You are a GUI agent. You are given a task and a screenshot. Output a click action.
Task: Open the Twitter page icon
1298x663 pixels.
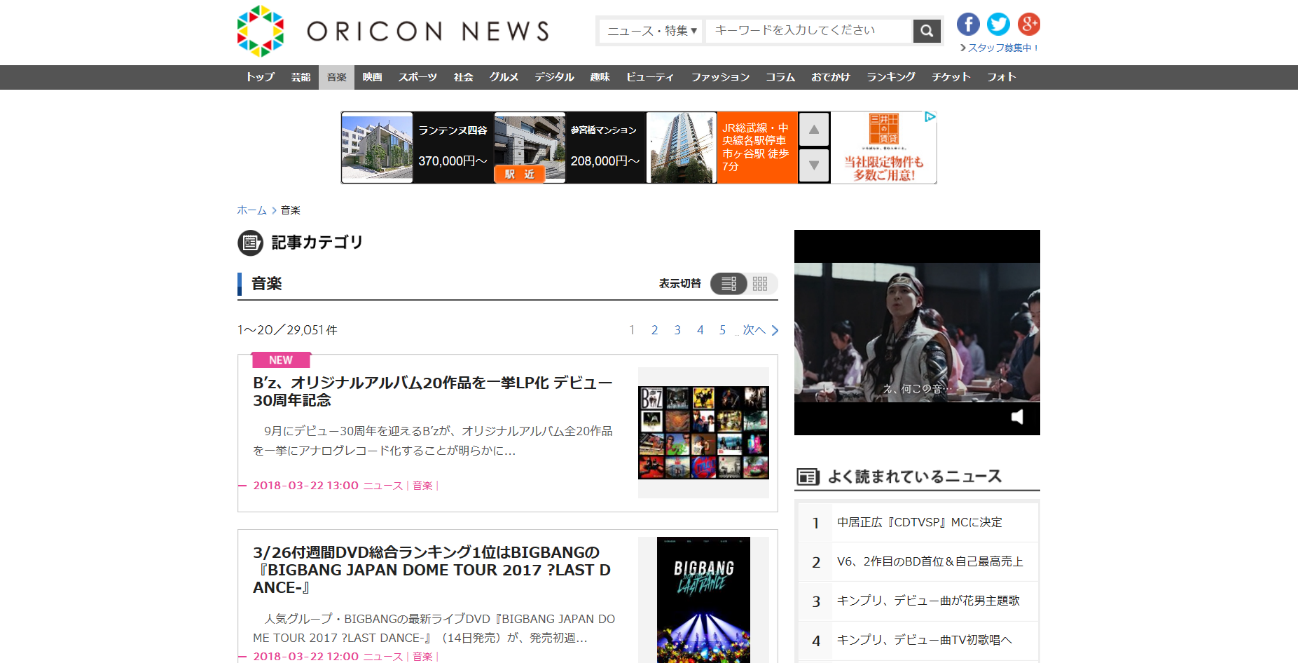click(998, 24)
